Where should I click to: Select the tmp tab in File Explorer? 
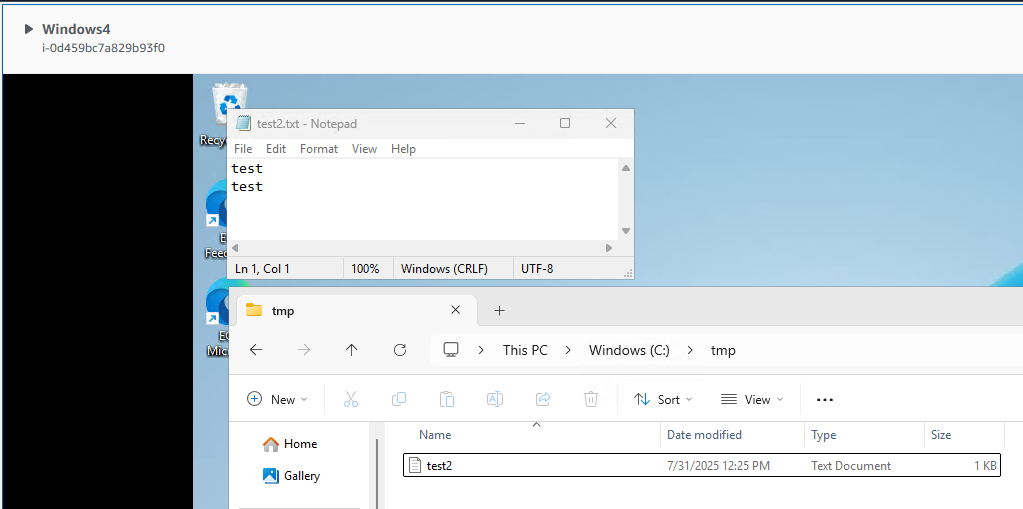(355, 311)
